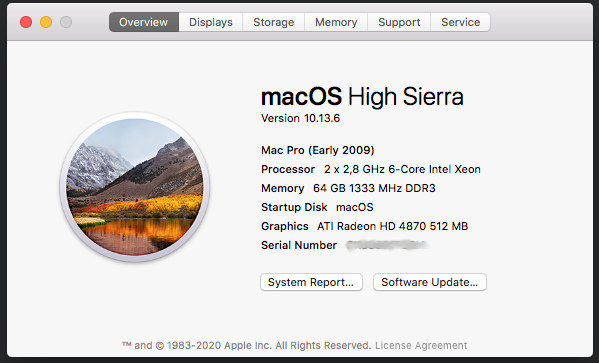Click the Software Update... button
599x363 pixels.
(429, 282)
